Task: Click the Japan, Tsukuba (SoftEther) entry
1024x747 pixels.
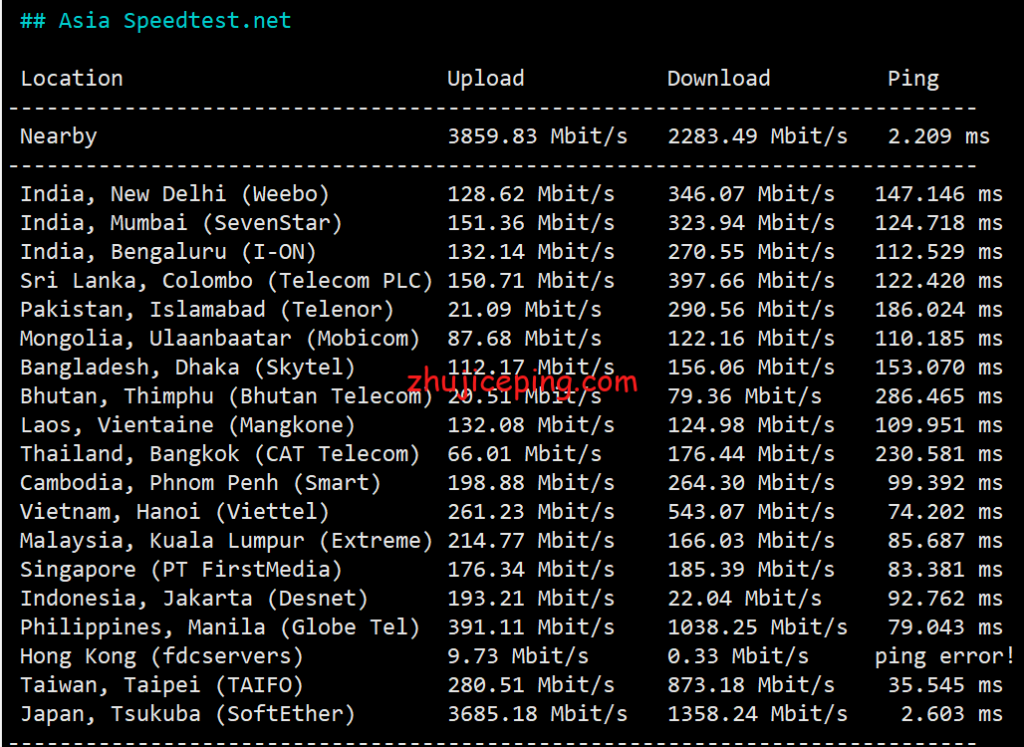Action: click(x=188, y=715)
